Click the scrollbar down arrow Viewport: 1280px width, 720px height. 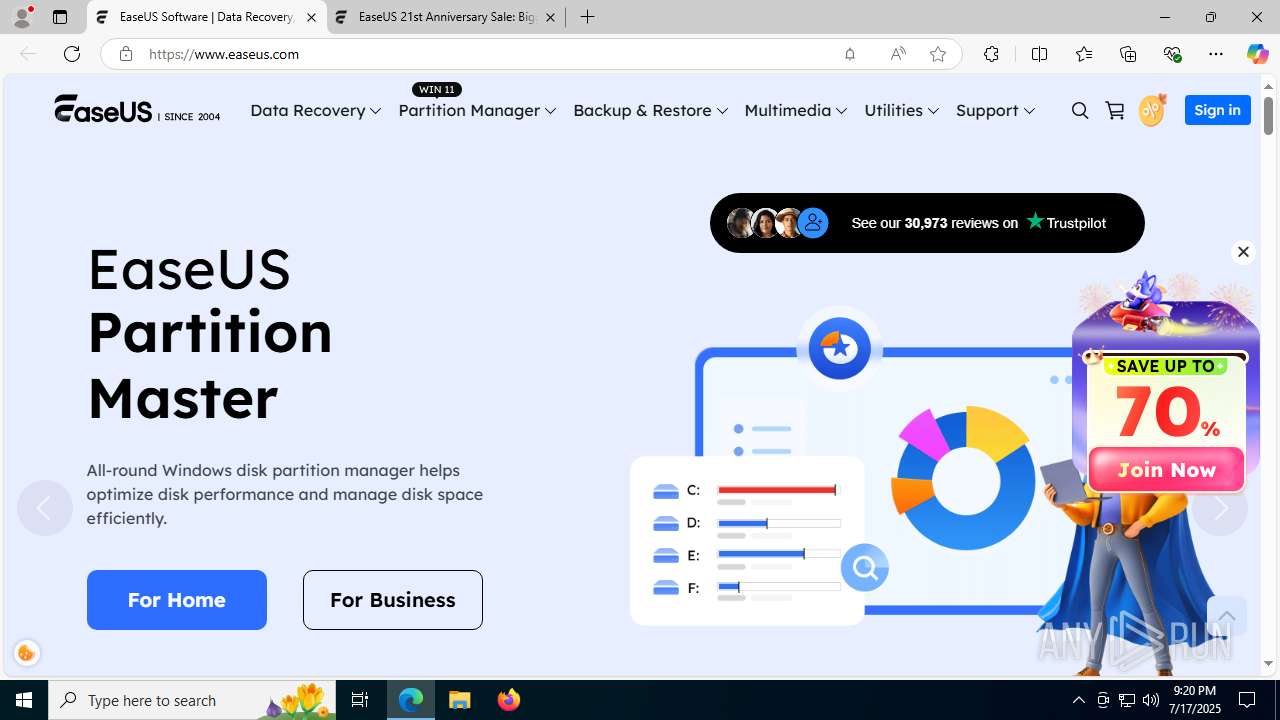1268,664
